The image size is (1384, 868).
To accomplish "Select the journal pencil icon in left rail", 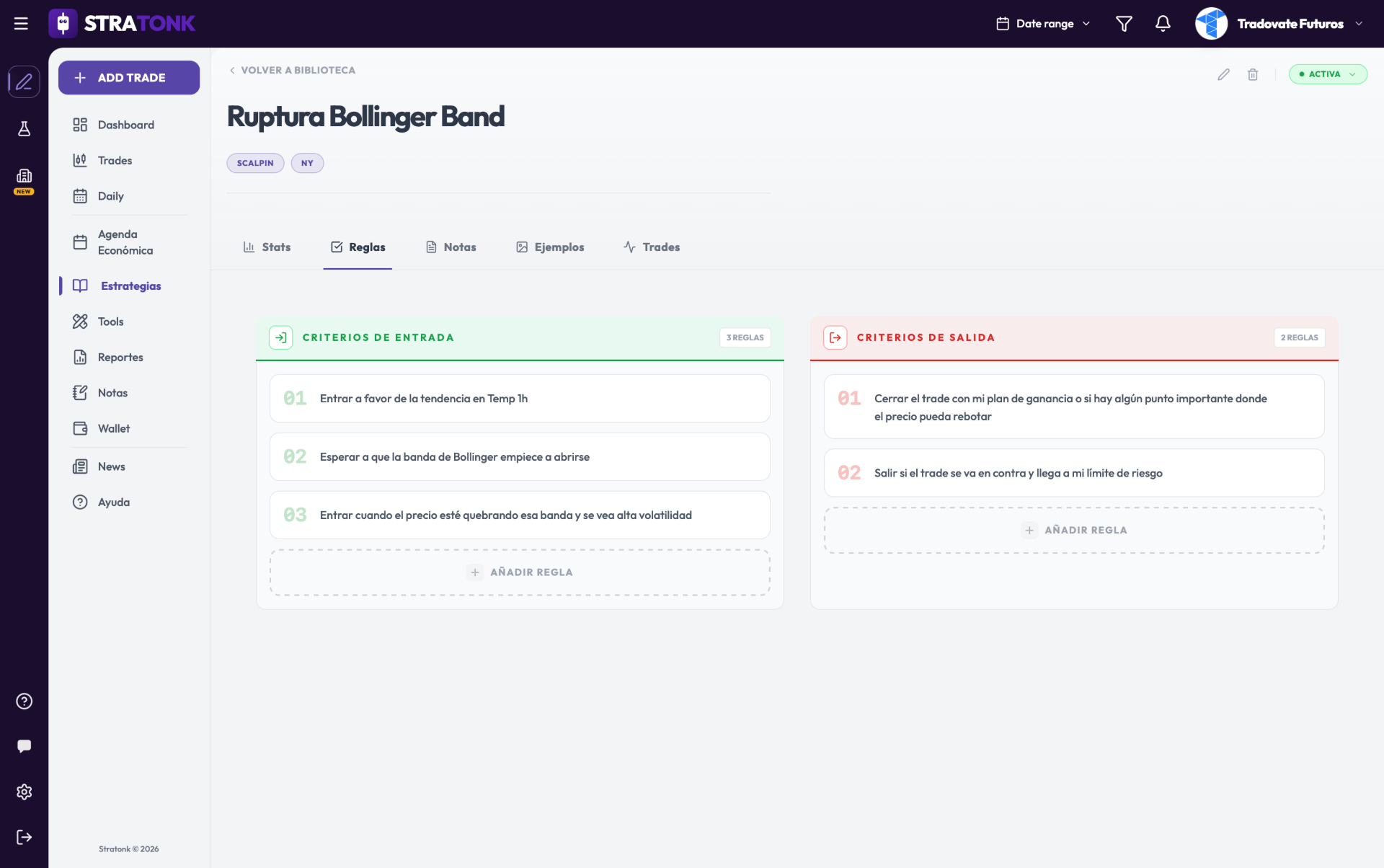I will pos(24,81).
